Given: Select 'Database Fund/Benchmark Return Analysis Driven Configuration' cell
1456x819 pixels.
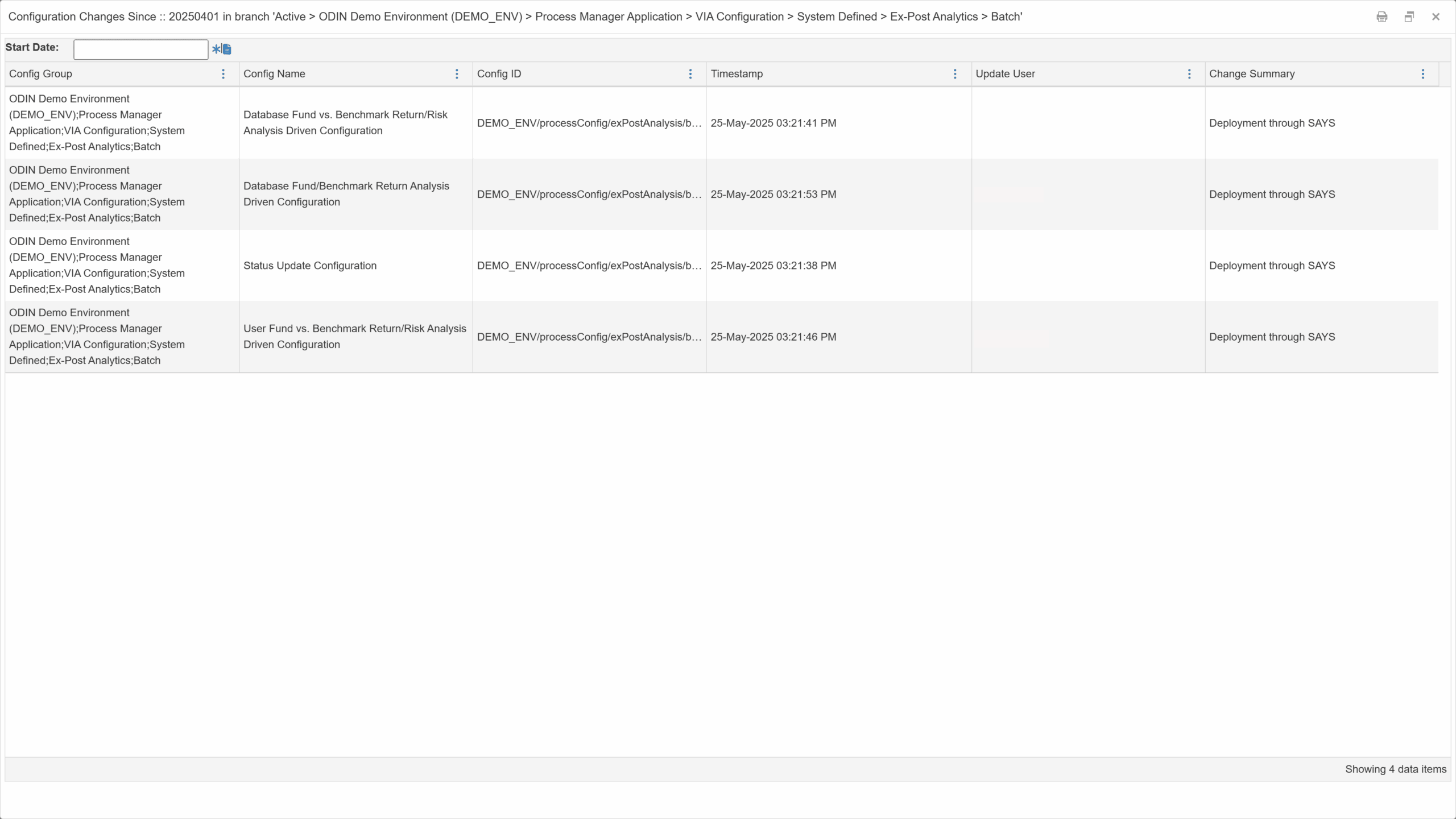Looking at the screenshot, I should [355, 194].
